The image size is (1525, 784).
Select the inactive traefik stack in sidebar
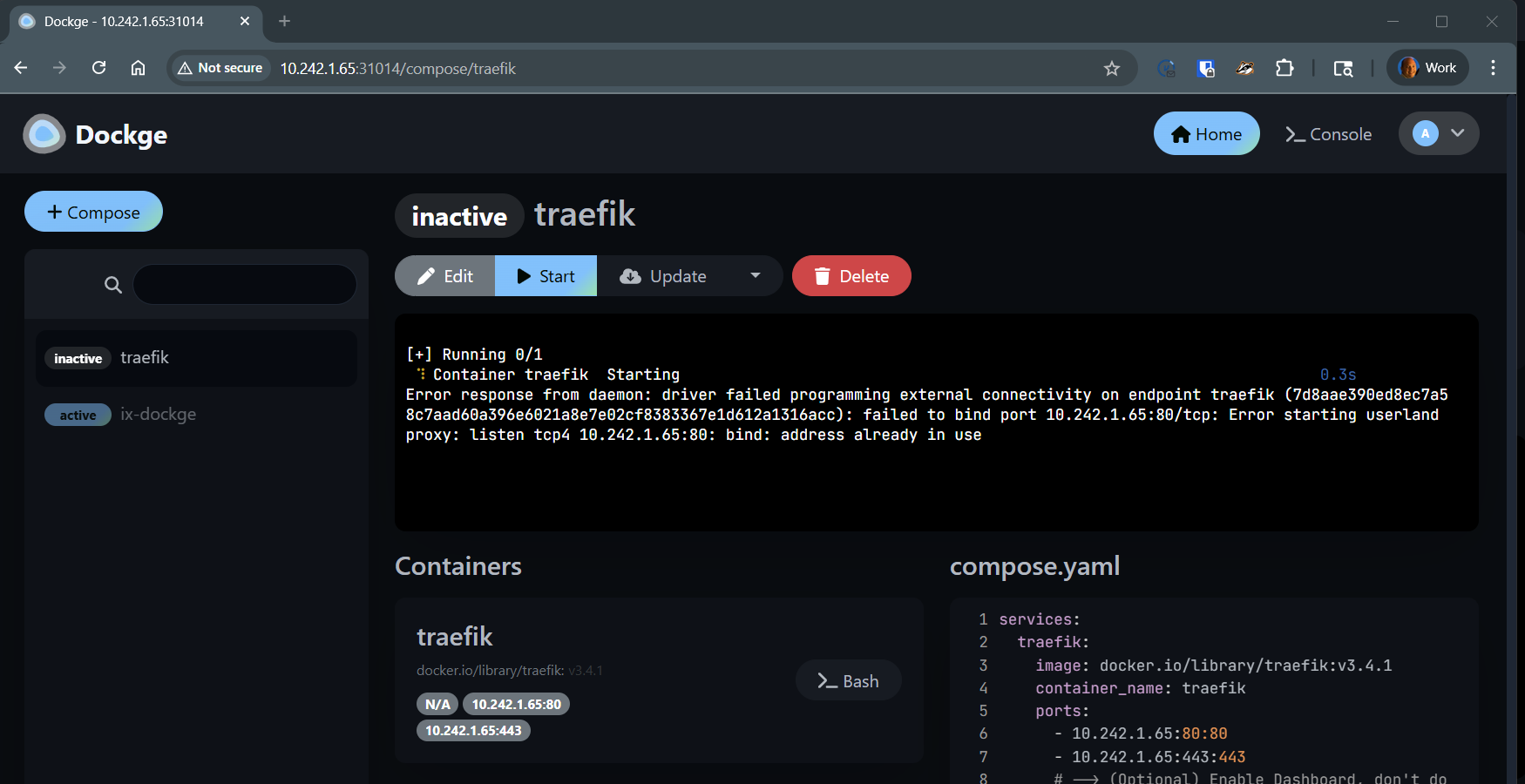196,358
